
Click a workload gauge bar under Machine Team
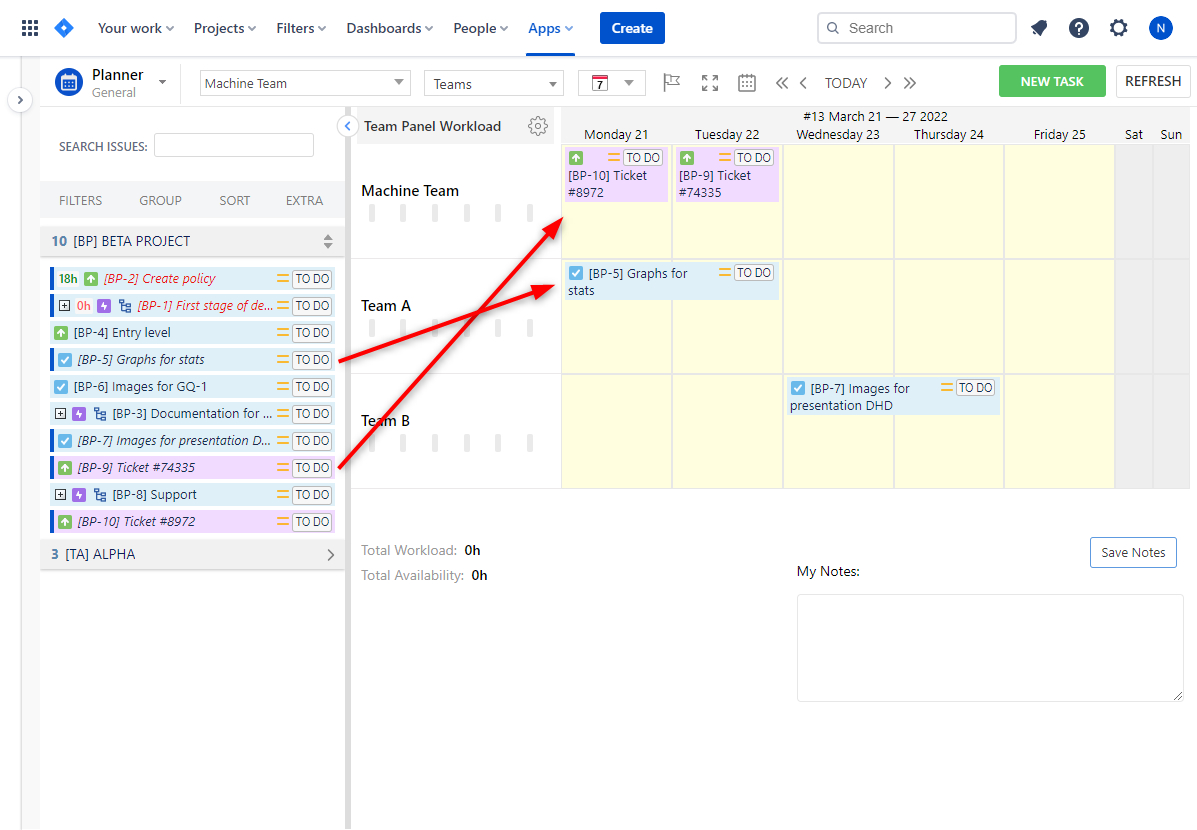click(x=372, y=212)
